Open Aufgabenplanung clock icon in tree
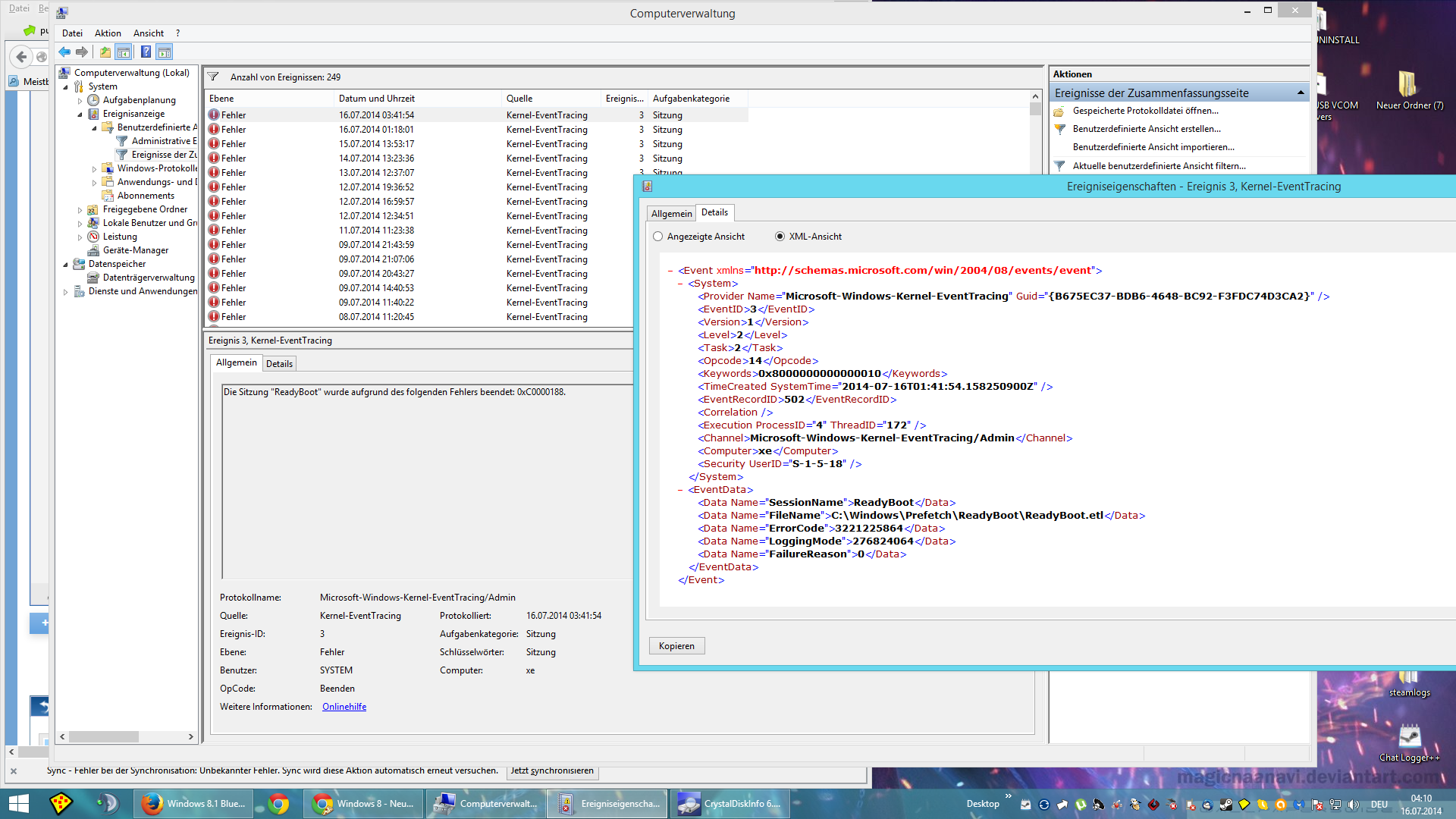 click(x=93, y=100)
